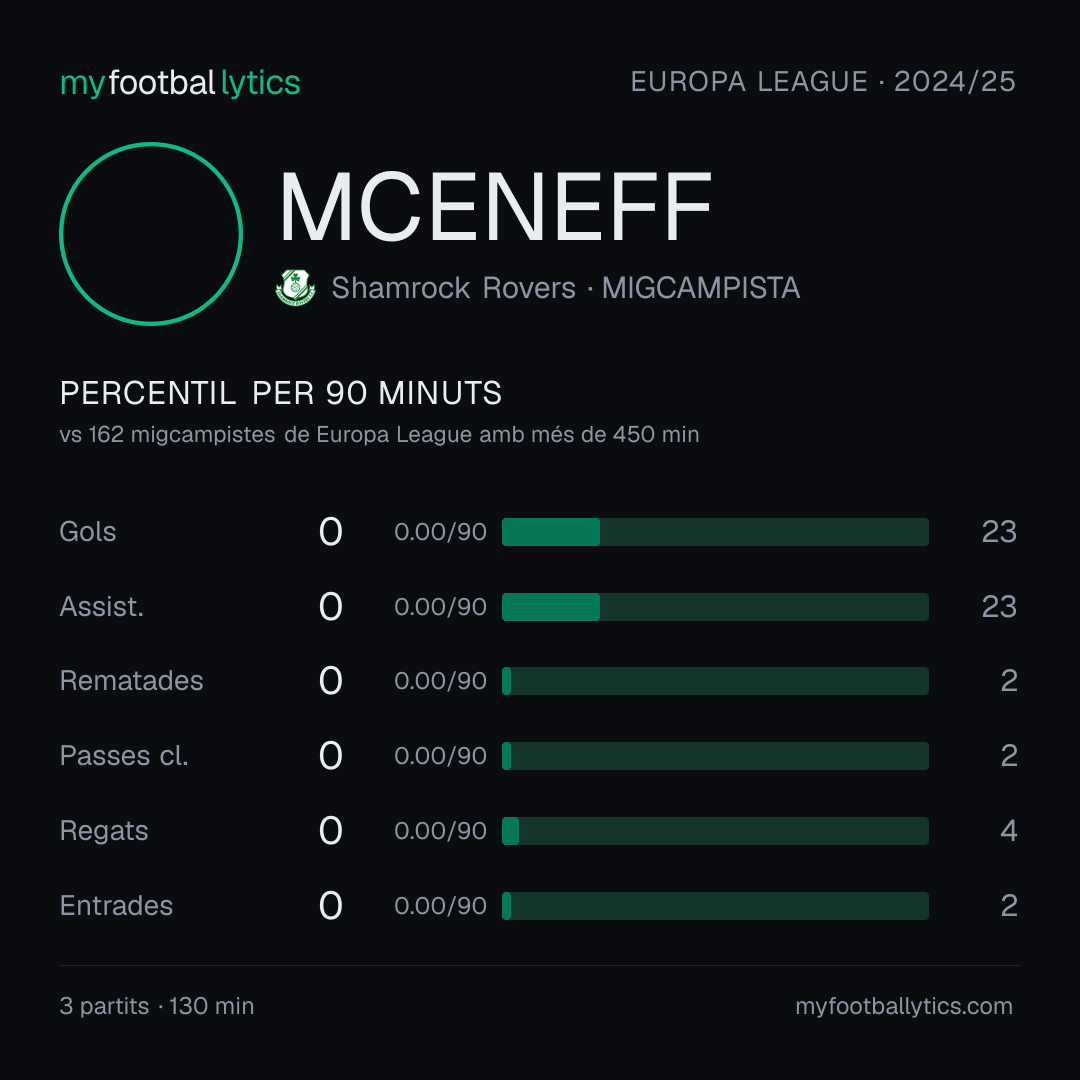Click the myfootballytics logo

pos(180,83)
